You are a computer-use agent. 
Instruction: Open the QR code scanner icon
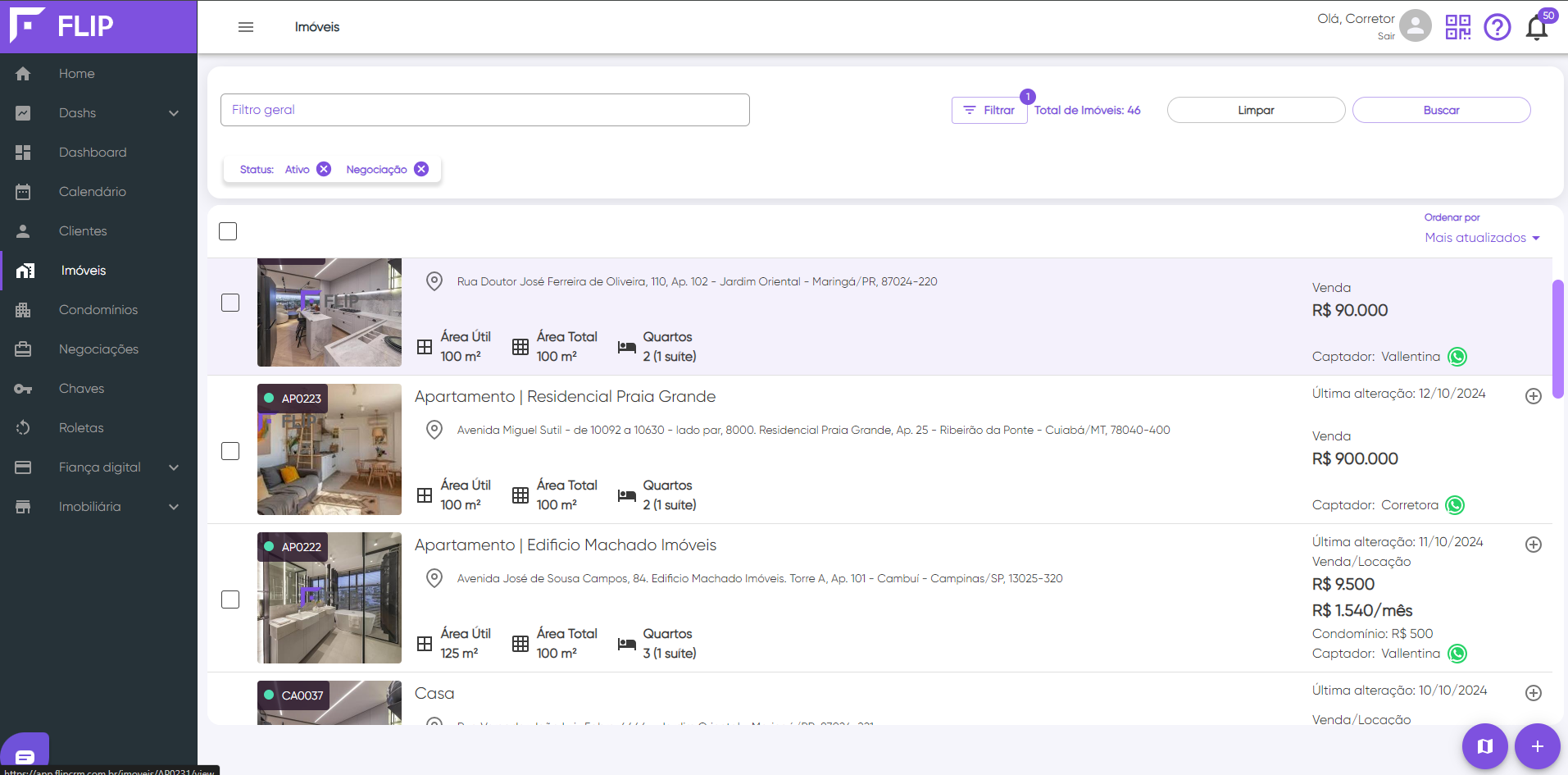pyautogui.click(x=1458, y=27)
